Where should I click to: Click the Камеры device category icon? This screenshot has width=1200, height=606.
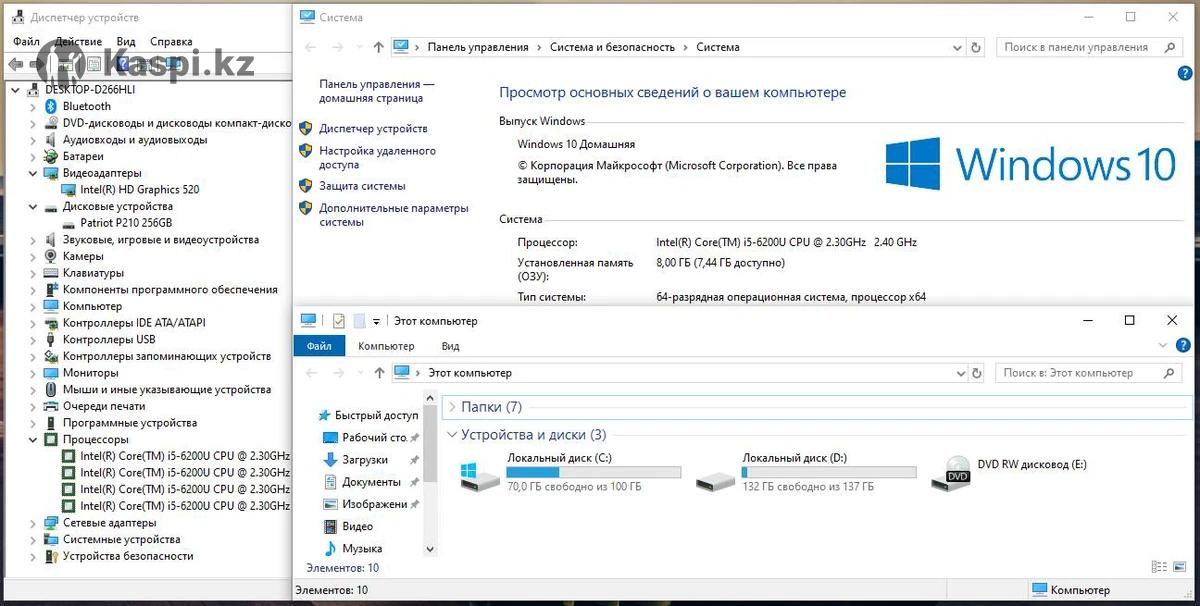pos(52,256)
